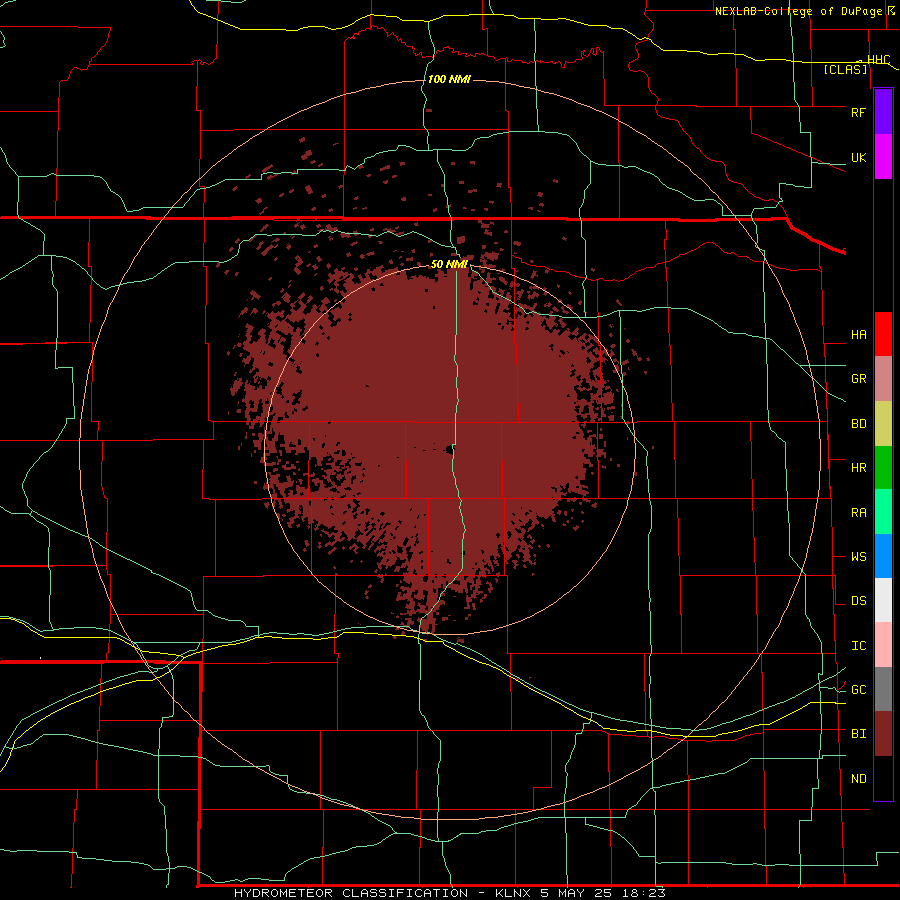Click the 'UK' legend label
900x900 pixels.
click(x=858, y=157)
